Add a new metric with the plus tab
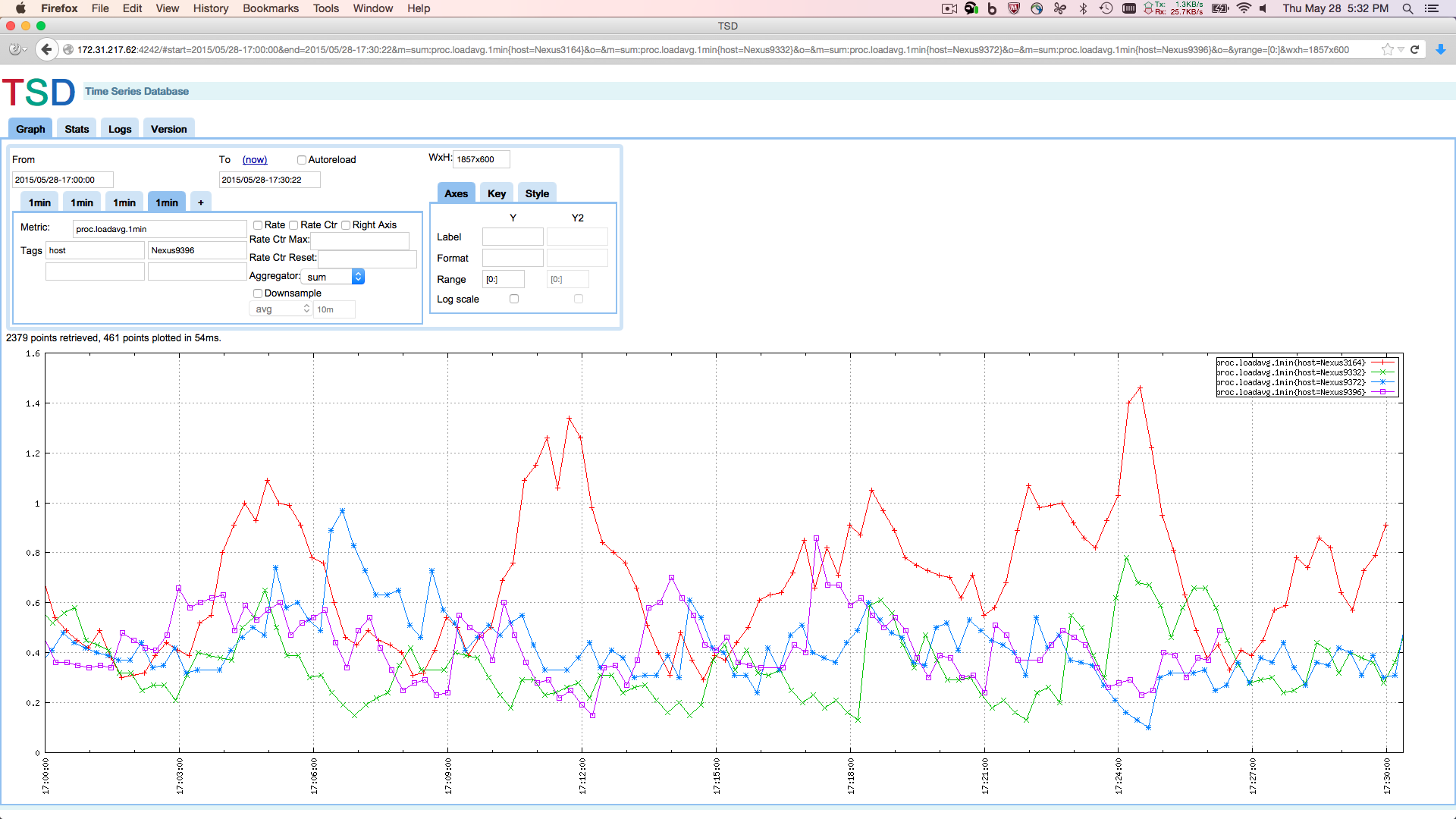Image resolution: width=1456 pixels, height=819 pixels. [200, 202]
